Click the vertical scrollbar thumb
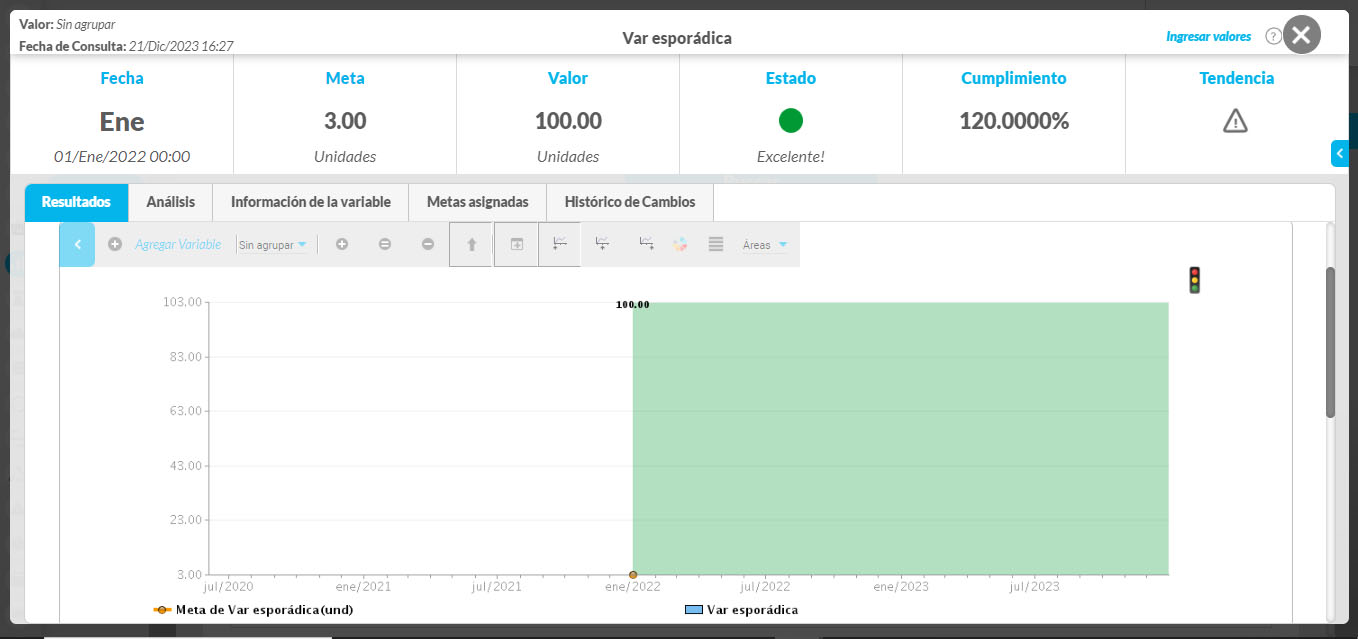The image size is (1358, 639). click(1330, 340)
